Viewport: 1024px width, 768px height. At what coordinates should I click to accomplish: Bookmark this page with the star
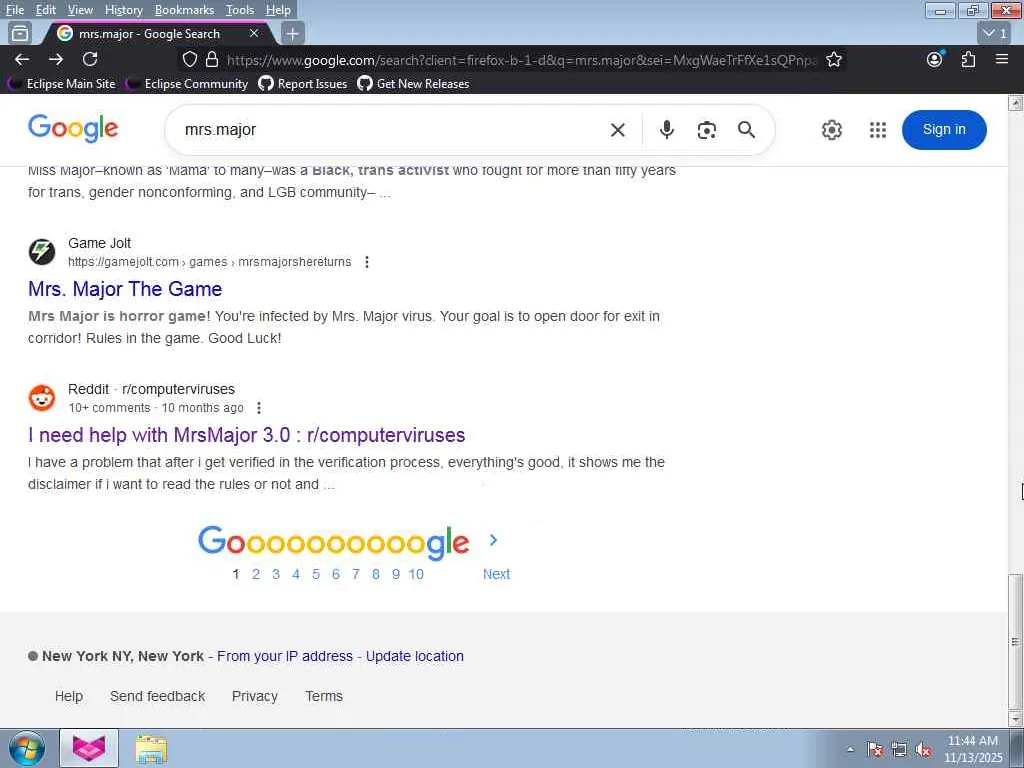[x=834, y=60]
